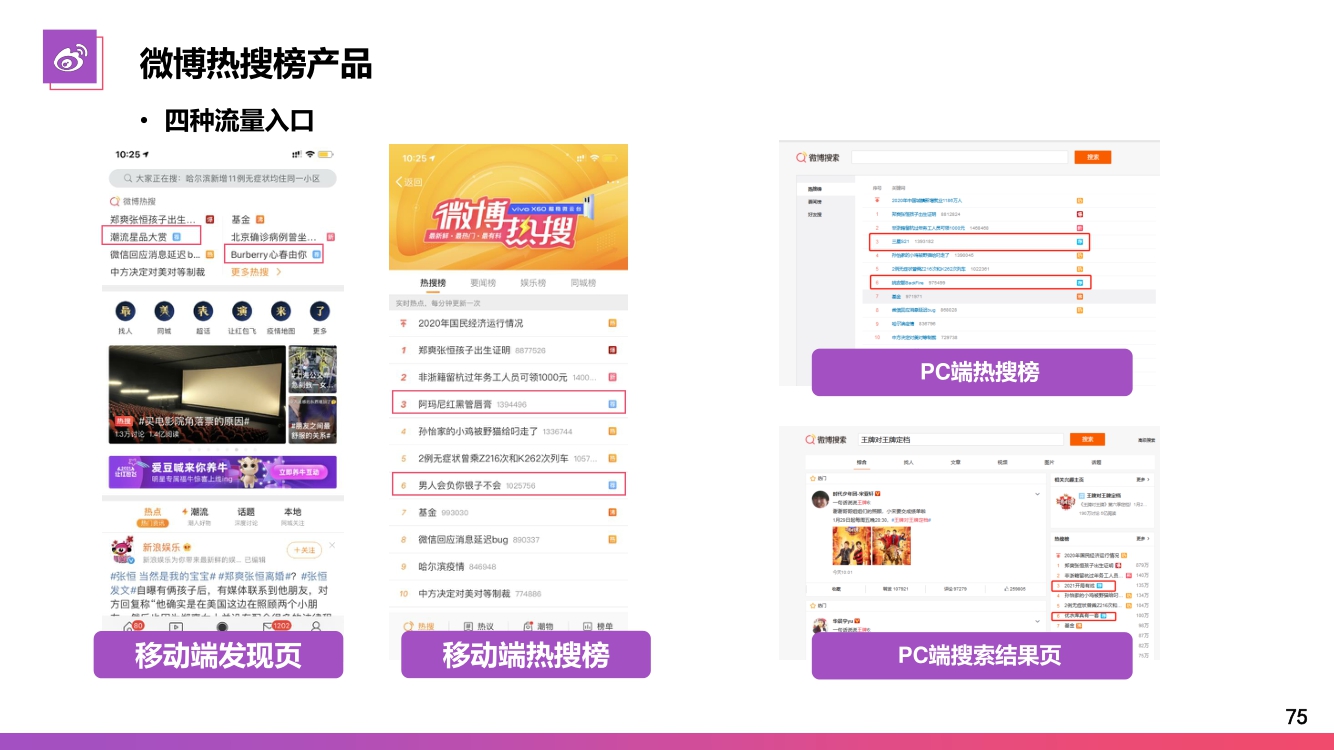Click orange 搜索 button on PC hot search page

(1092, 157)
